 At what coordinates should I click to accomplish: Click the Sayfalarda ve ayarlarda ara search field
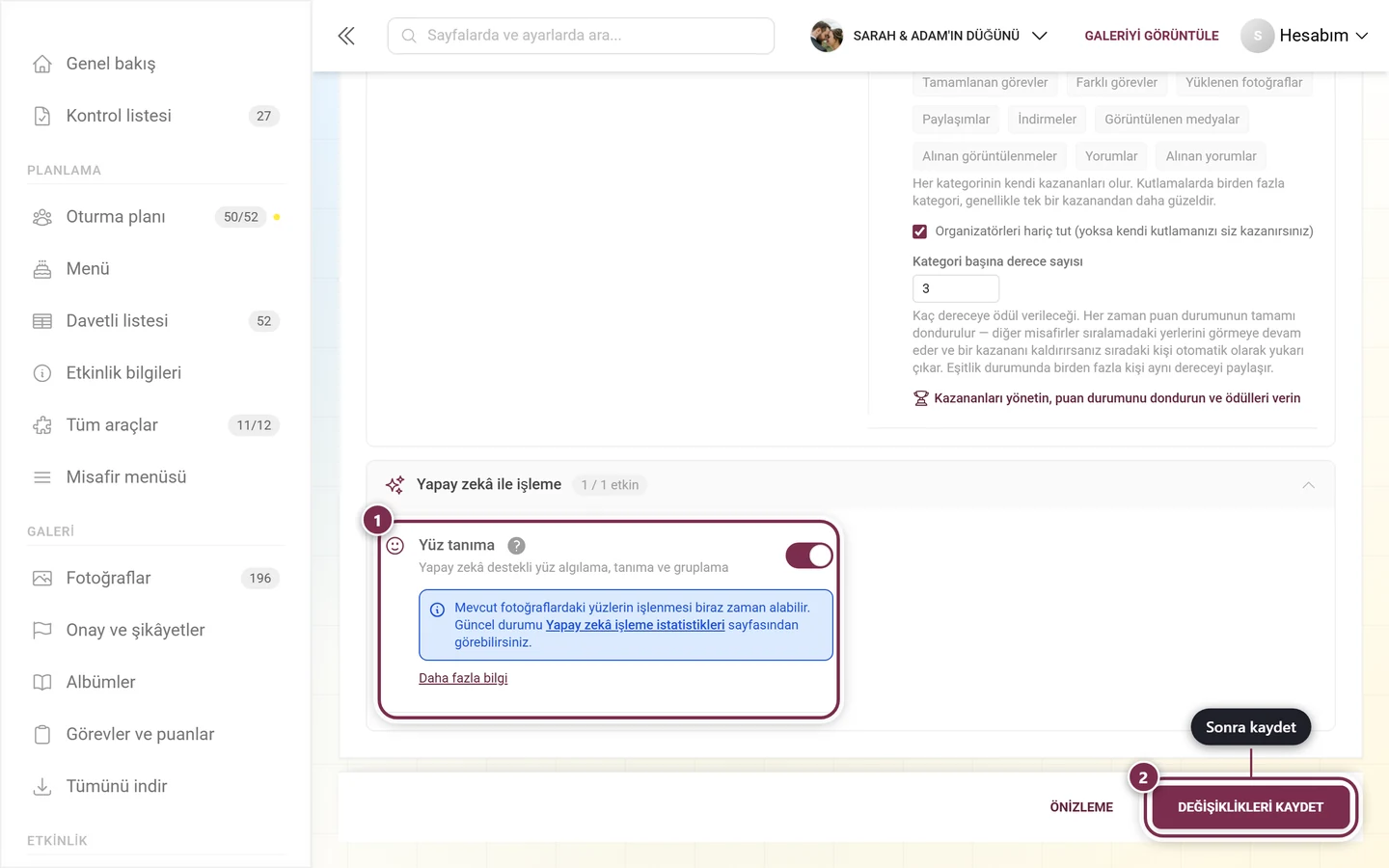tap(581, 36)
